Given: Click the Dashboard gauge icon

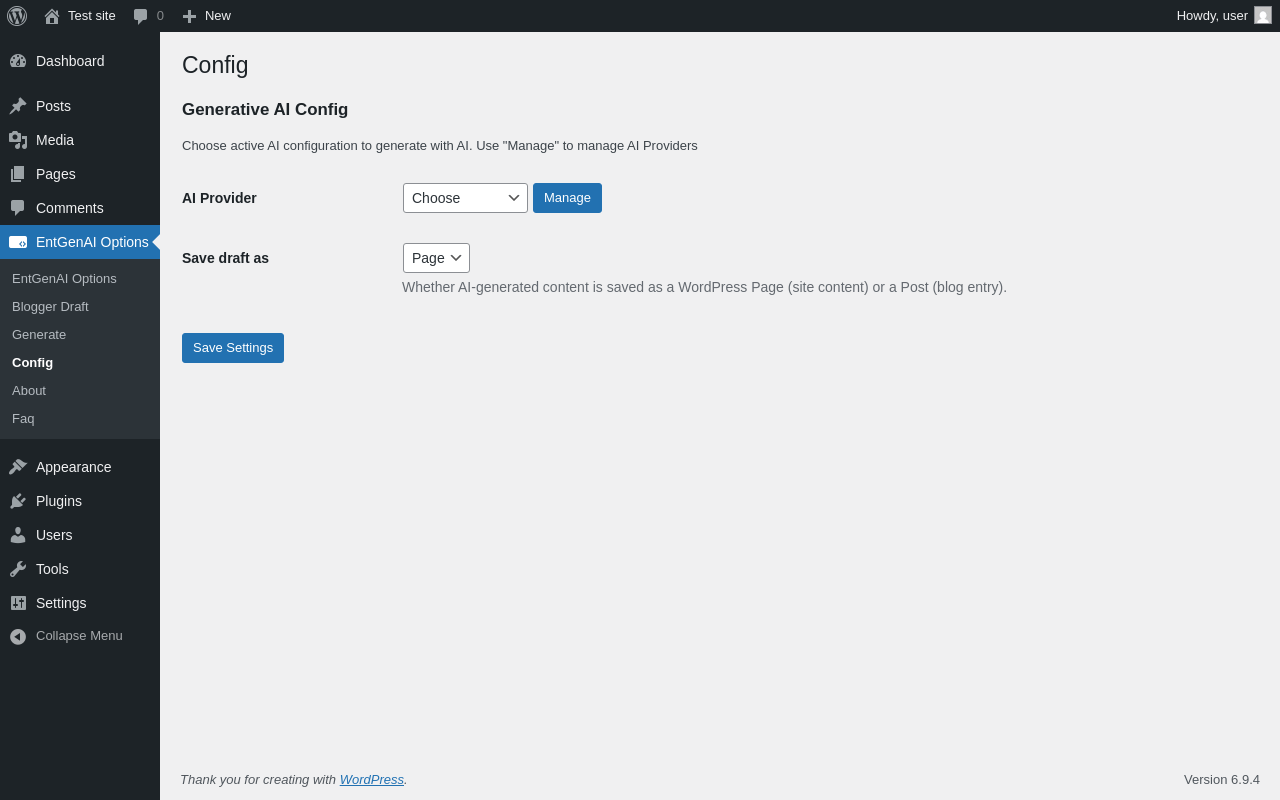Looking at the screenshot, I should pyautogui.click(x=18, y=61).
